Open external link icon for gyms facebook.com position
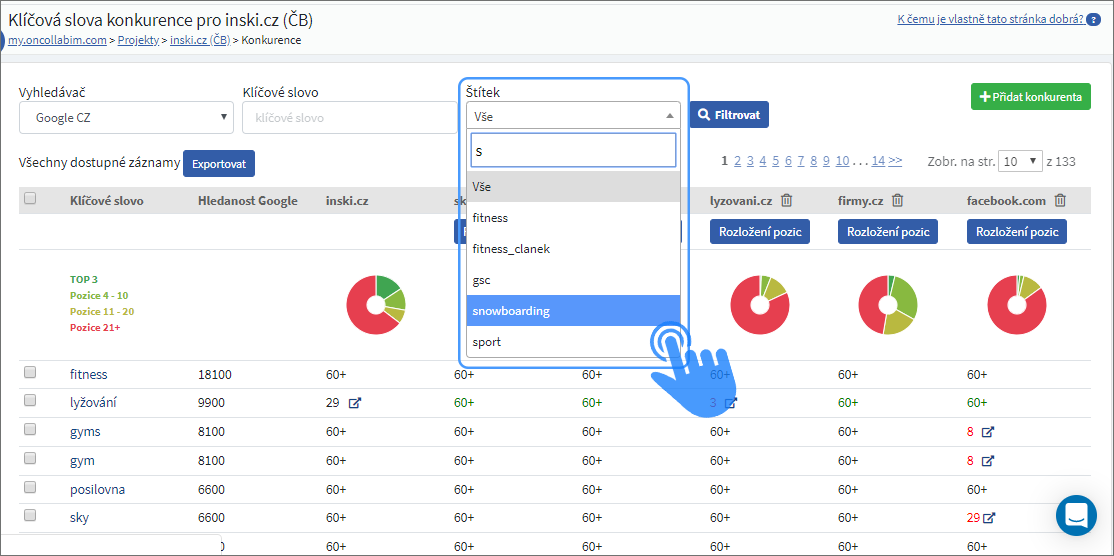 pos(988,432)
